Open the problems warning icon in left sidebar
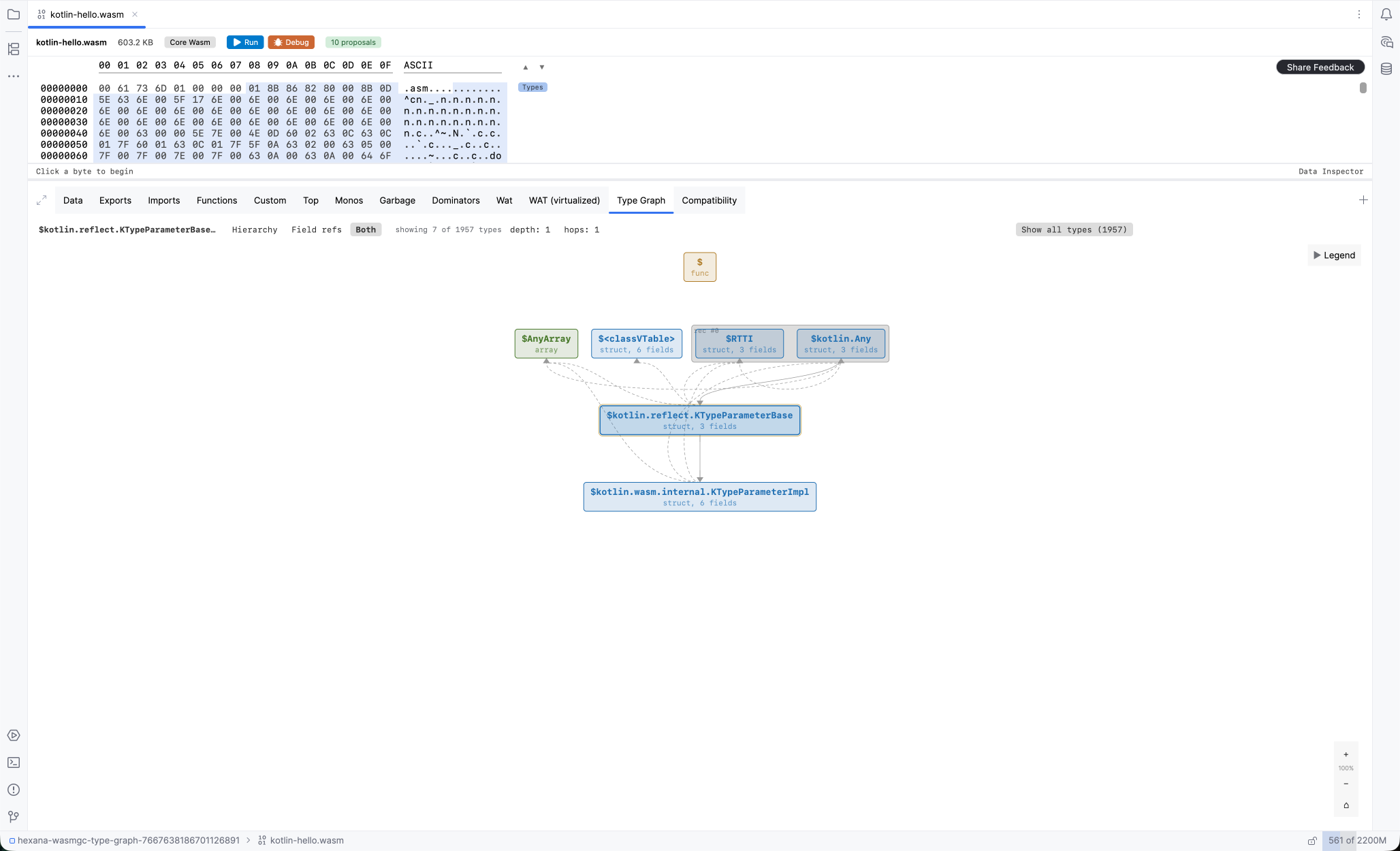The width and height of the screenshot is (1400, 851). 14,790
